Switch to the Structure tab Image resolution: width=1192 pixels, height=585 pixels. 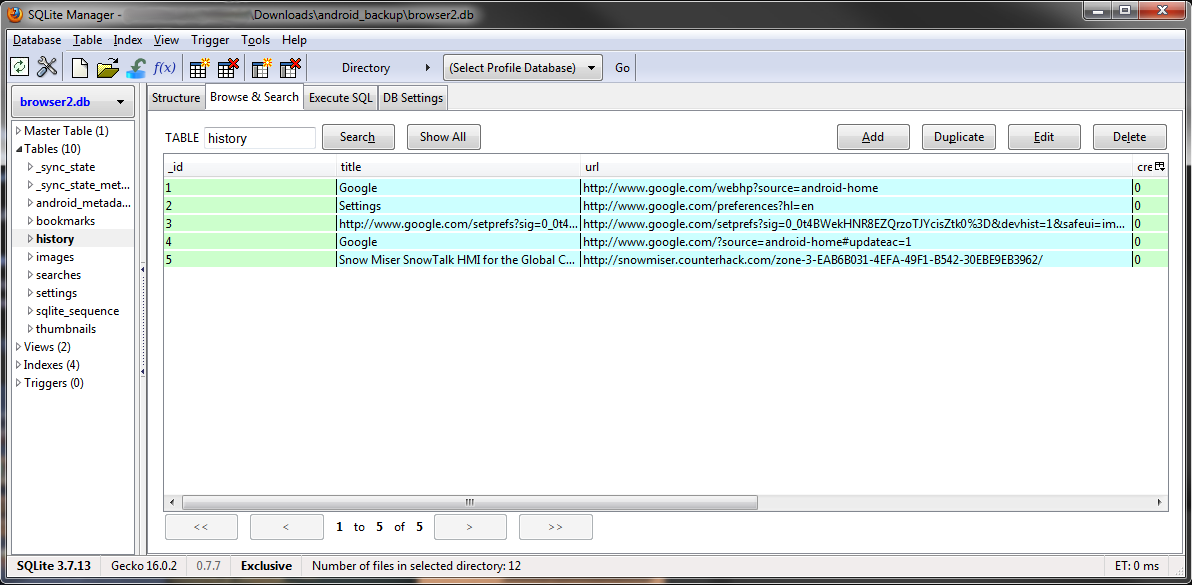(176, 98)
